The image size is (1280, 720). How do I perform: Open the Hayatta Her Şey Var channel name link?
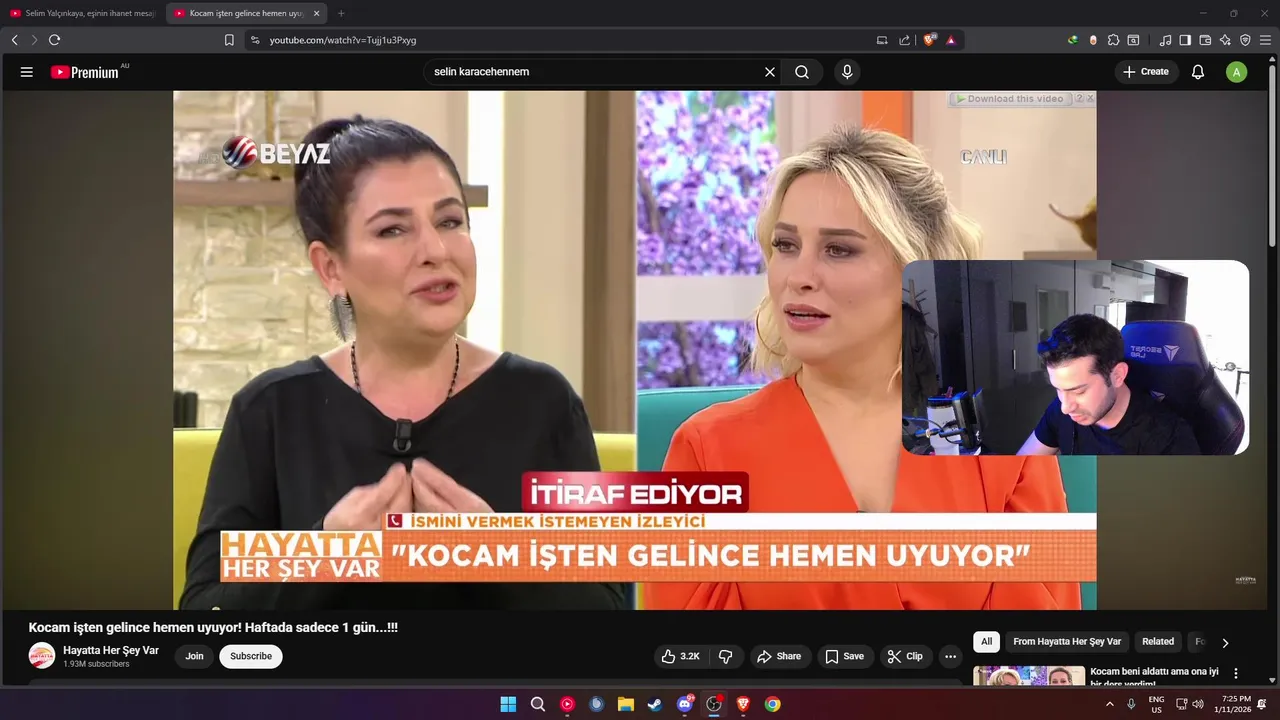(111, 650)
